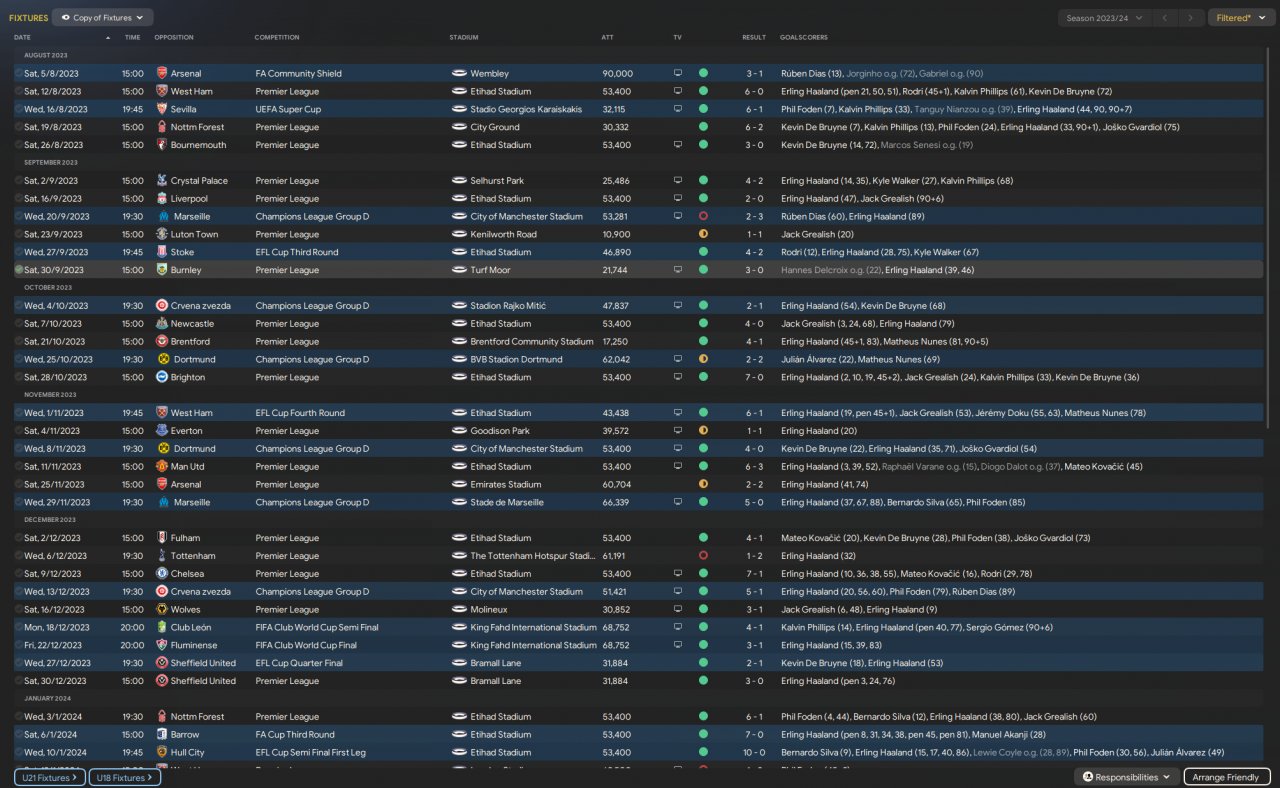This screenshot has width=1280, height=788.
Task: Click the EFL Cup Quarter Final competition text
Action: coord(299,663)
